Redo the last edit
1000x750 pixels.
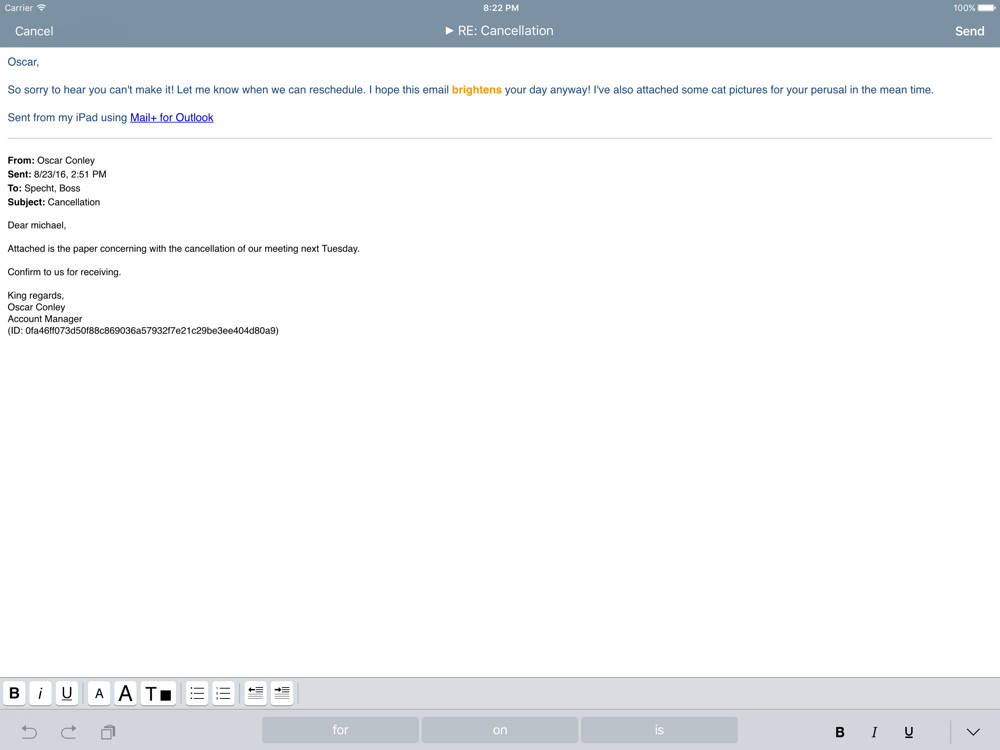click(68, 732)
